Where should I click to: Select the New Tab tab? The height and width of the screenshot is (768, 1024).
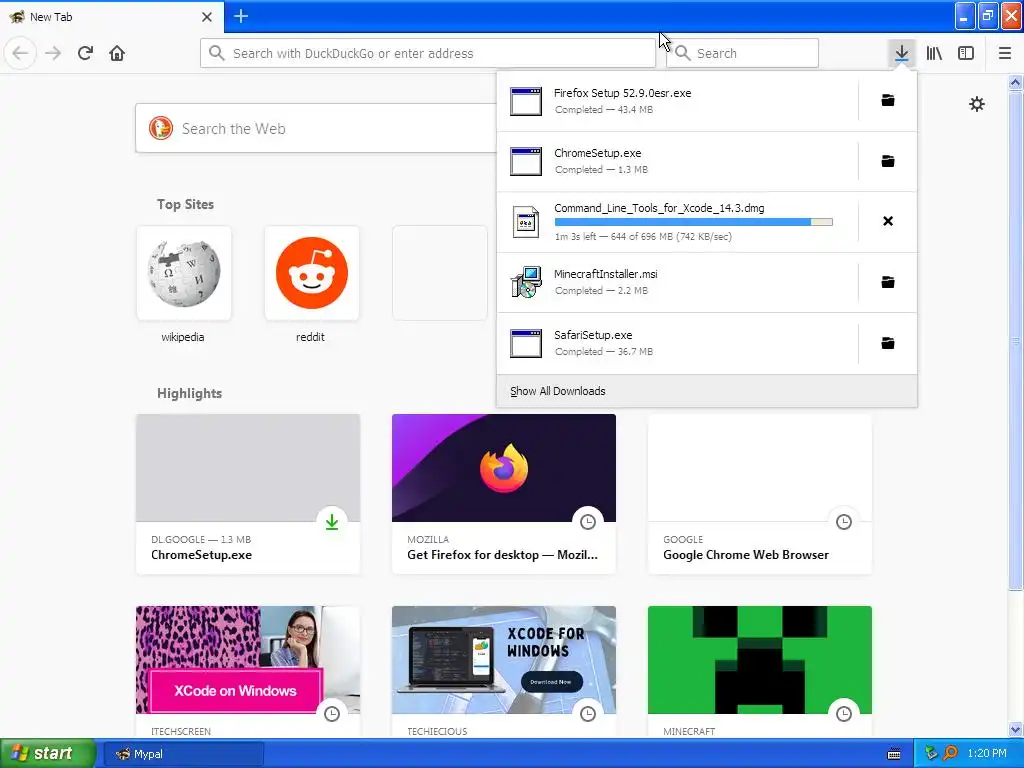[111, 16]
